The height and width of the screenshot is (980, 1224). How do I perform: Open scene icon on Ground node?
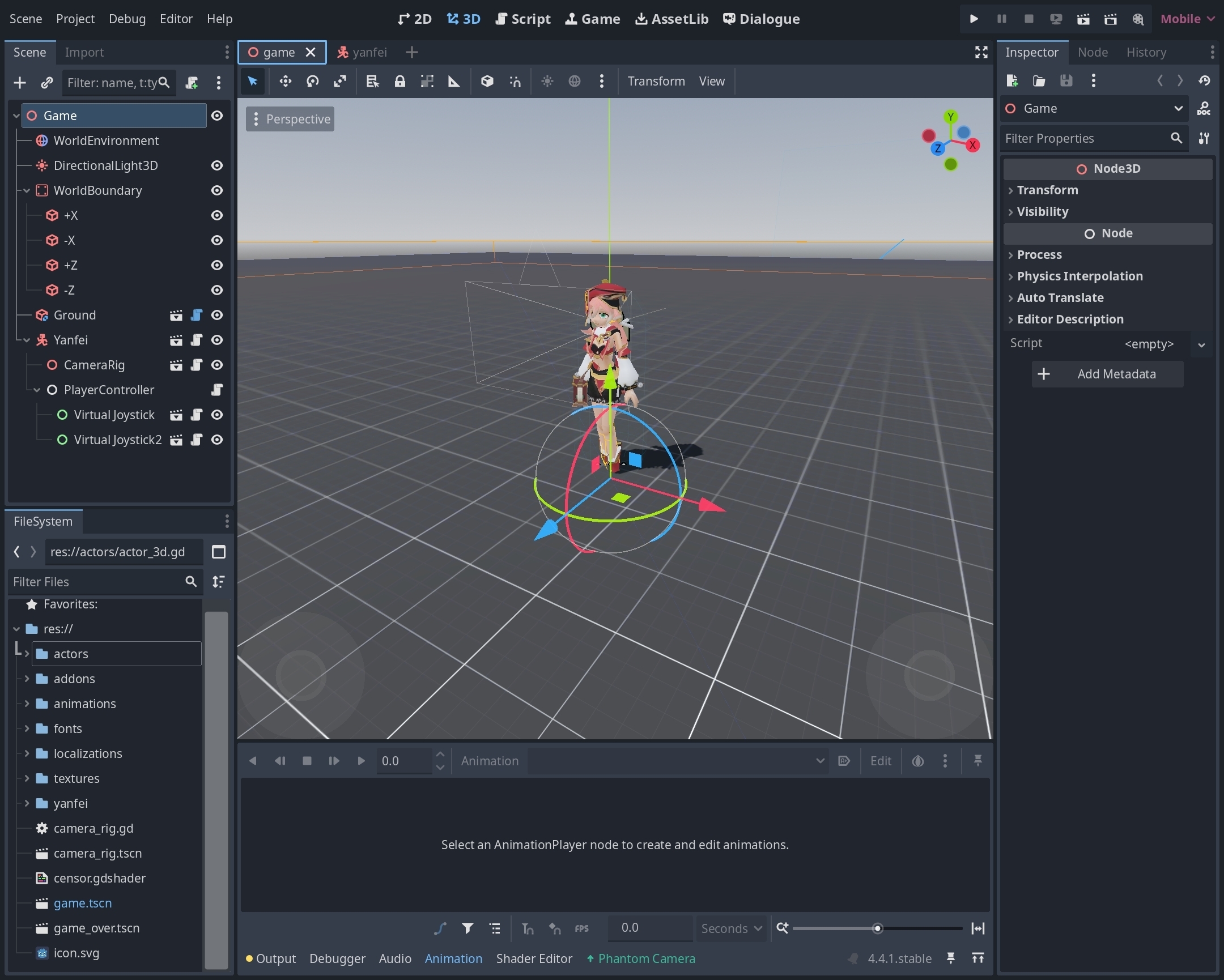coord(176,315)
